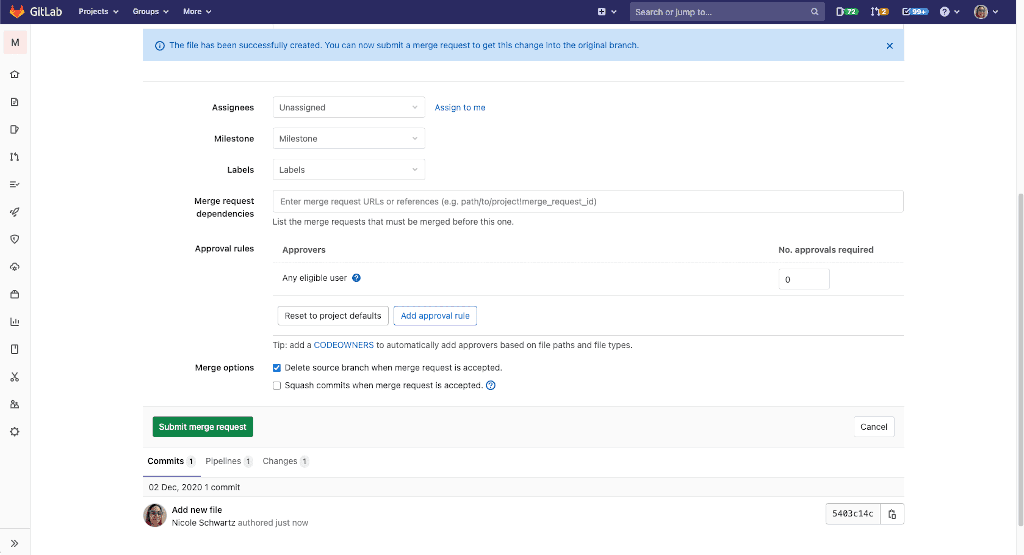The image size is (1024, 555).
Task: Open Snippets scissors icon in sidebar
Action: tap(14, 377)
